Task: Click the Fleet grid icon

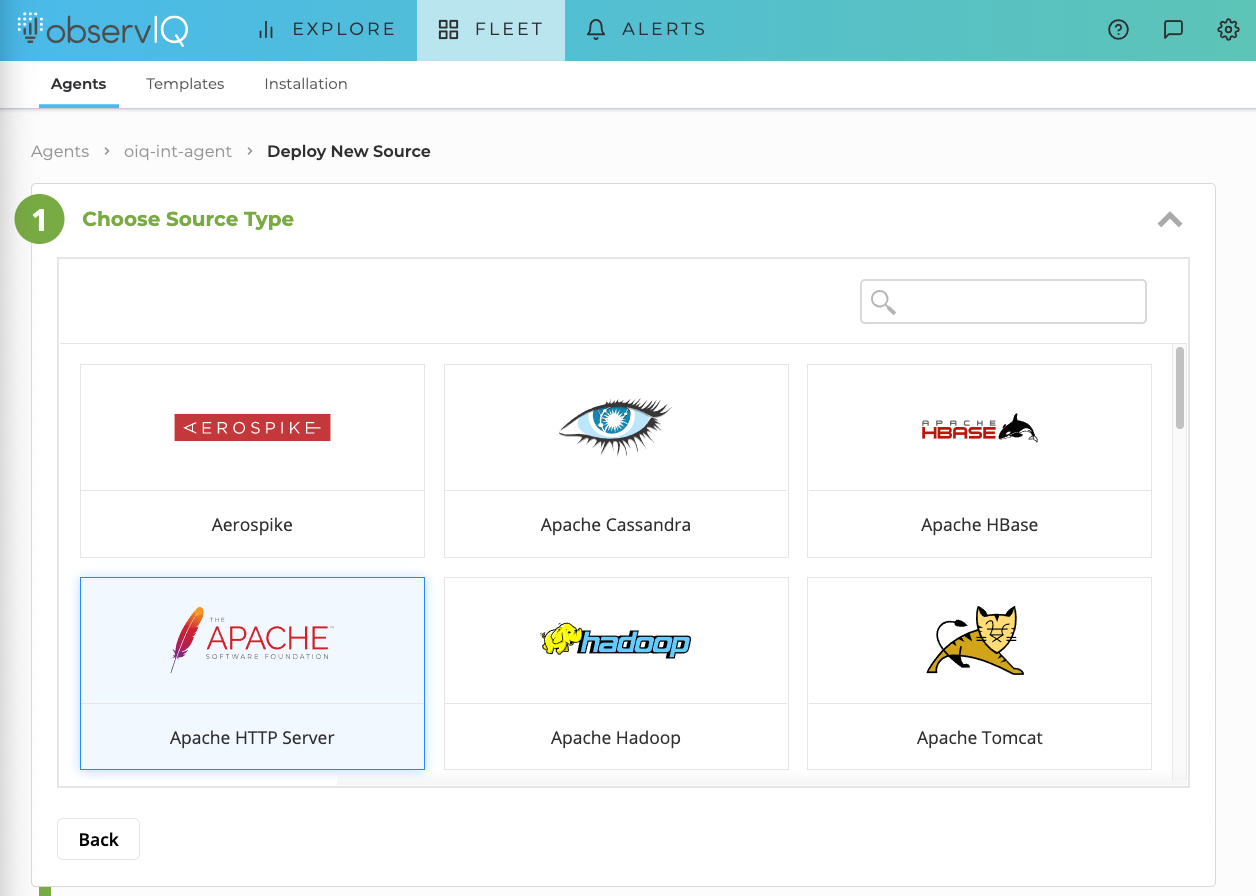Action: (x=448, y=30)
